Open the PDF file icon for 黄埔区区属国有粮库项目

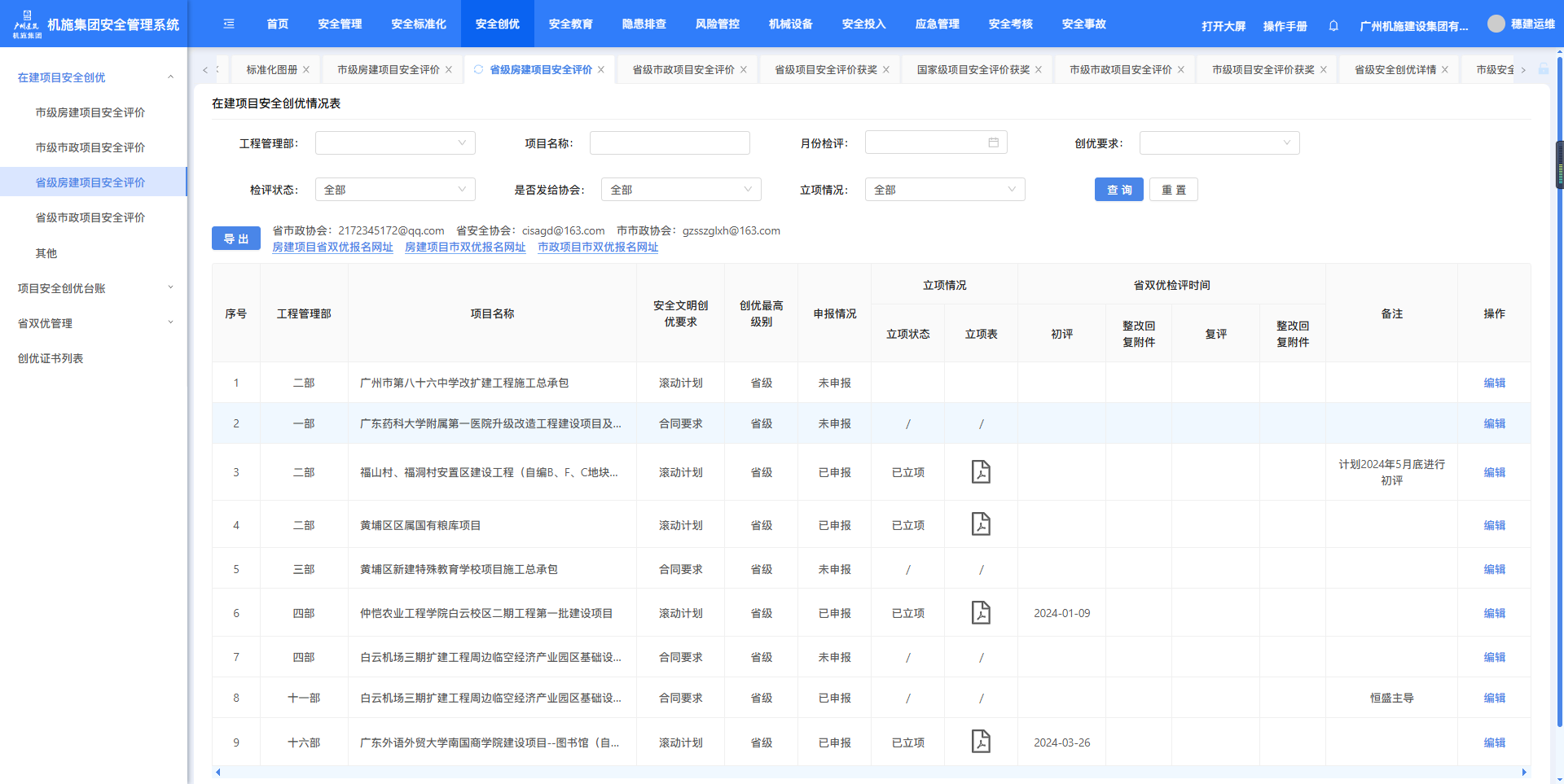point(981,524)
